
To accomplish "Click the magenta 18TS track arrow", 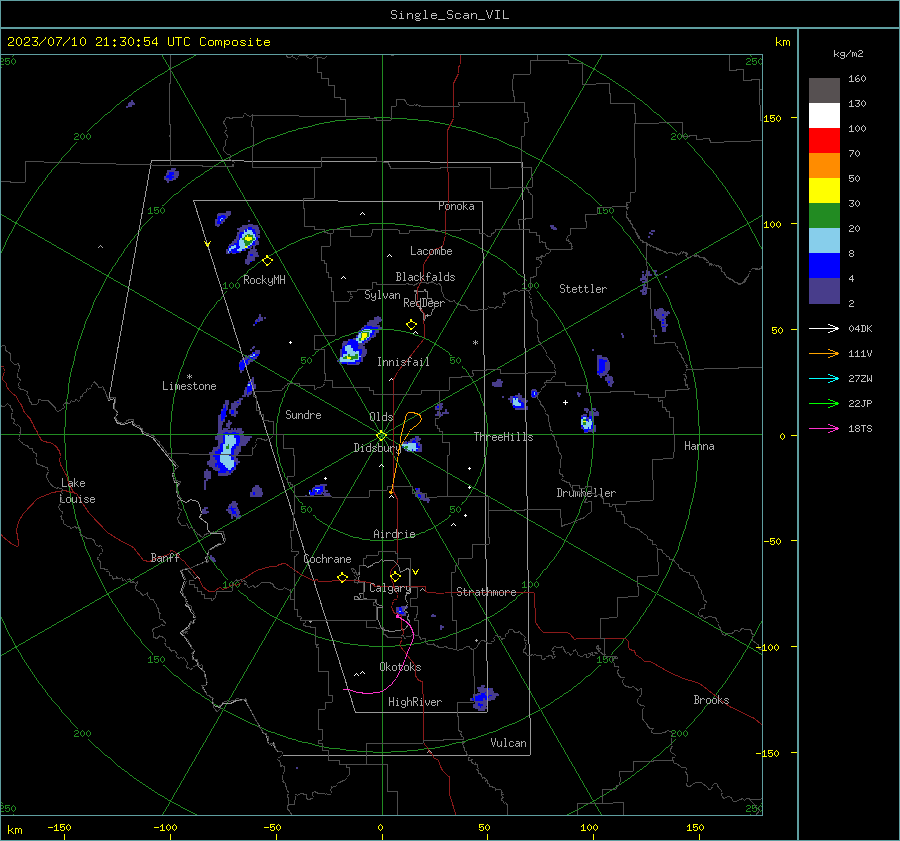I will click(824, 428).
